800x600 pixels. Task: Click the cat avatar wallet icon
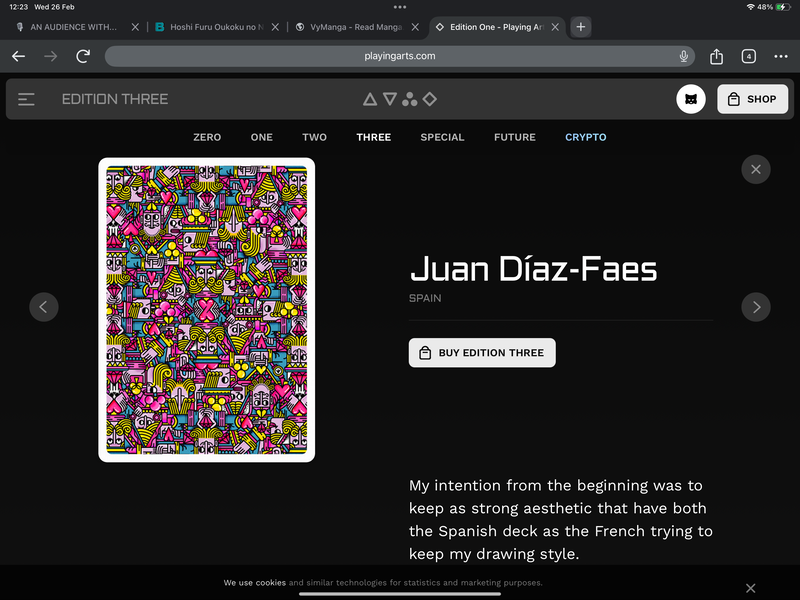(691, 99)
